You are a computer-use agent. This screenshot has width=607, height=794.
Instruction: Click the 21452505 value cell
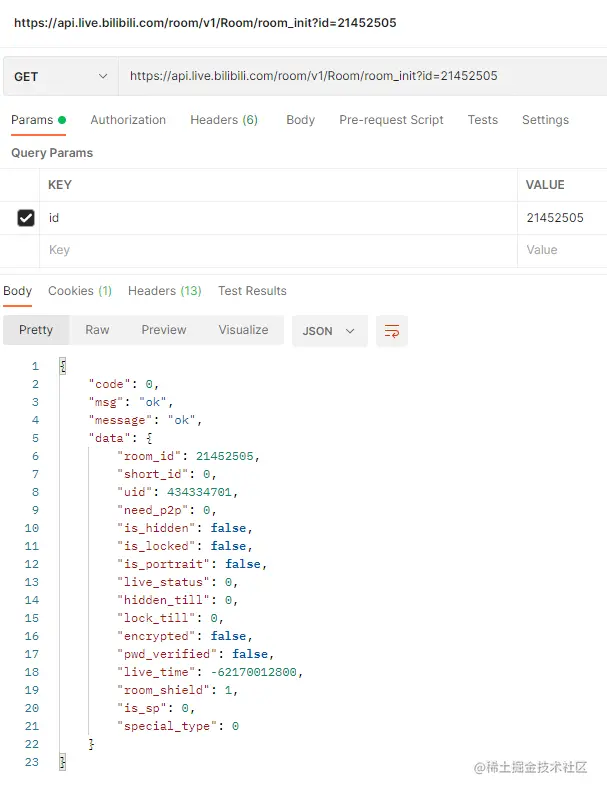[562, 218]
